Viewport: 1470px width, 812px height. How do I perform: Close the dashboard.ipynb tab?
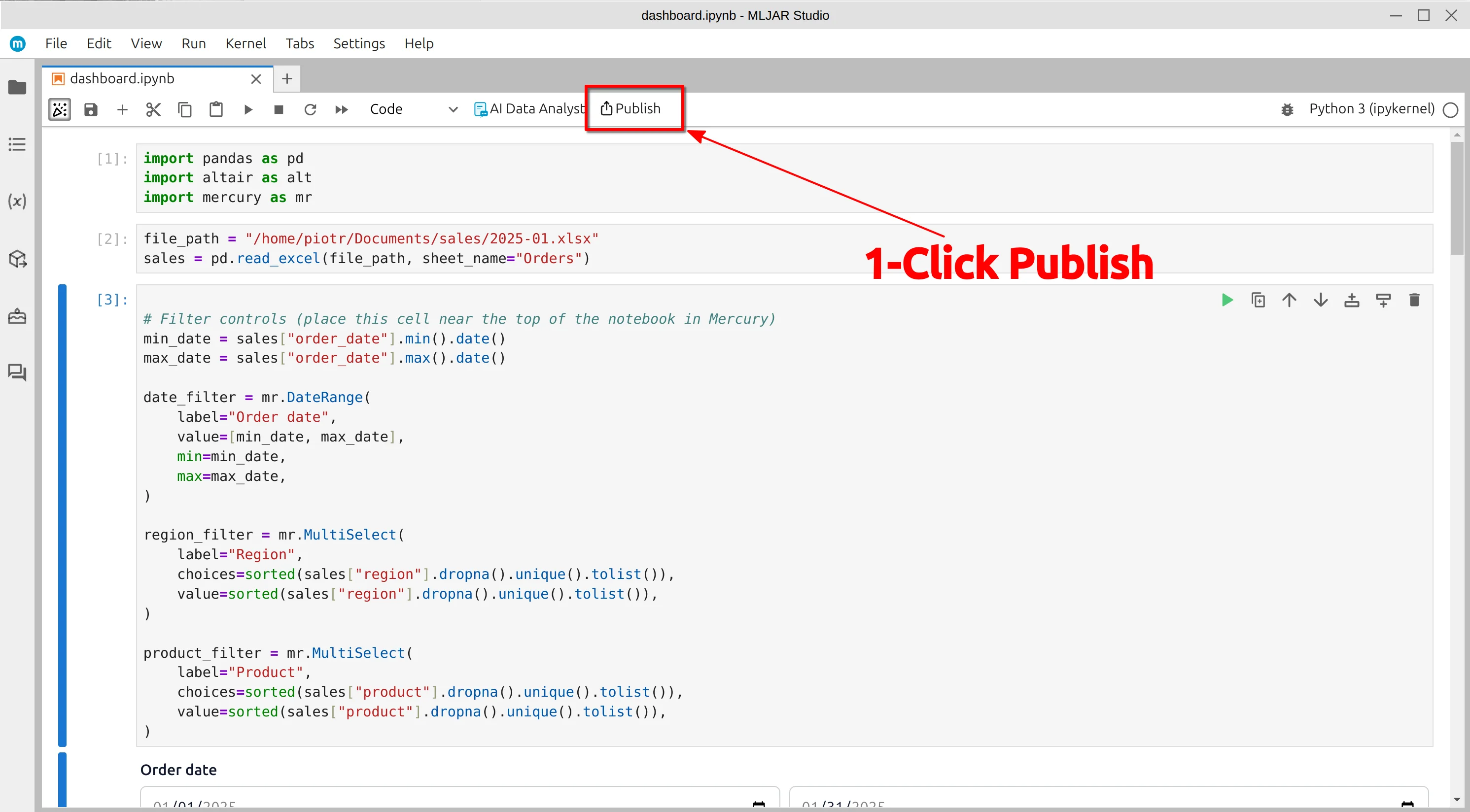pyautogui.click(x=256, y=79)
